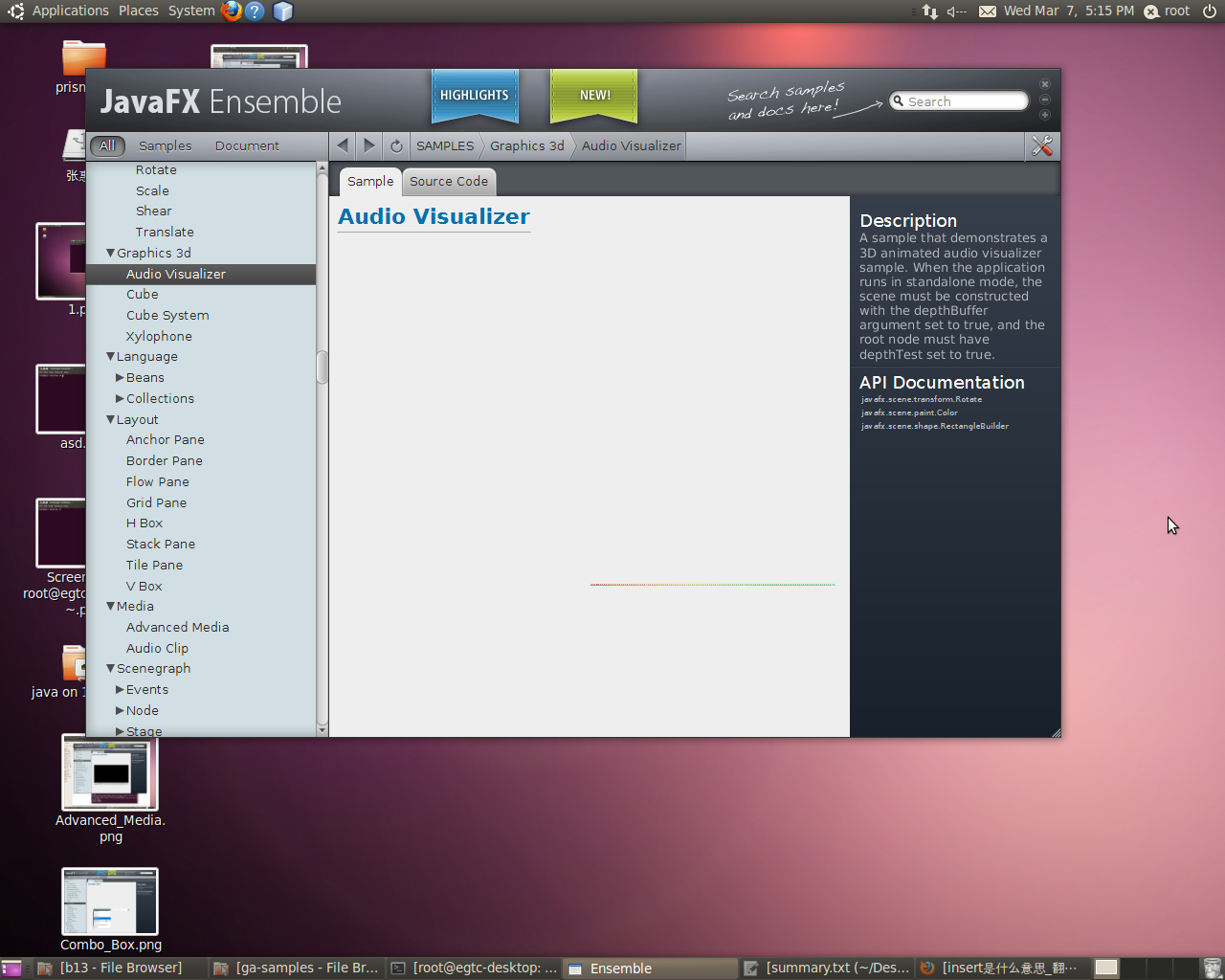
Task: Click the forward navigation arrow
Action: click(369, 145)
